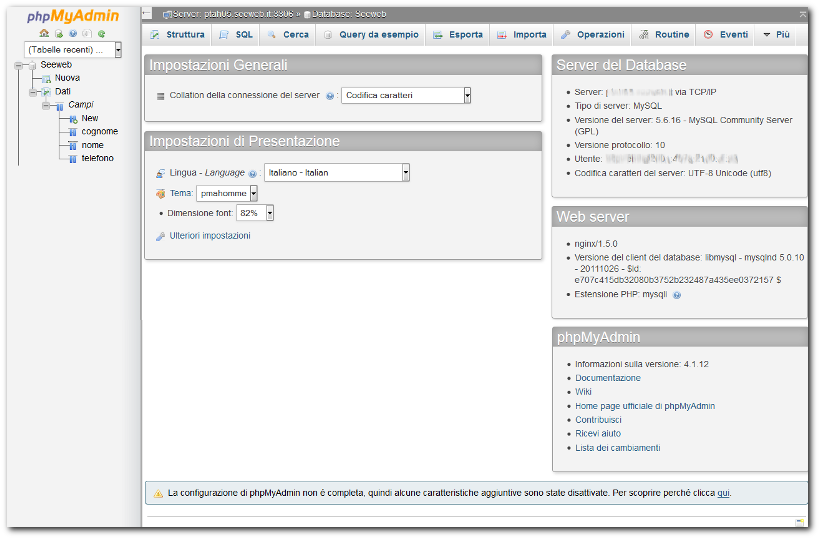Click help icon next to Lingua - Language
This screenshot has height=539, width=820.
pos(253,174)
